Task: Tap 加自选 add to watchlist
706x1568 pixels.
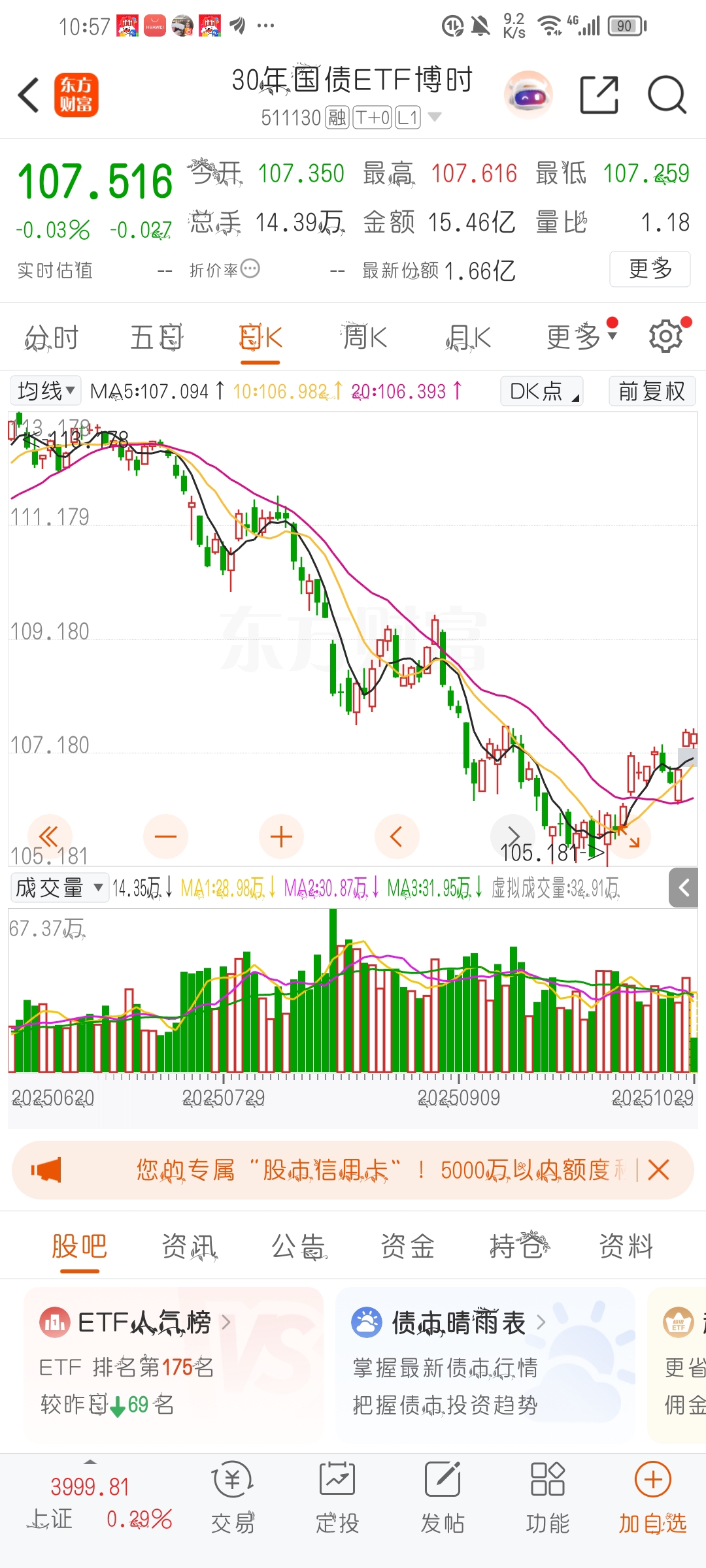Action: (x=653, y=1499)
